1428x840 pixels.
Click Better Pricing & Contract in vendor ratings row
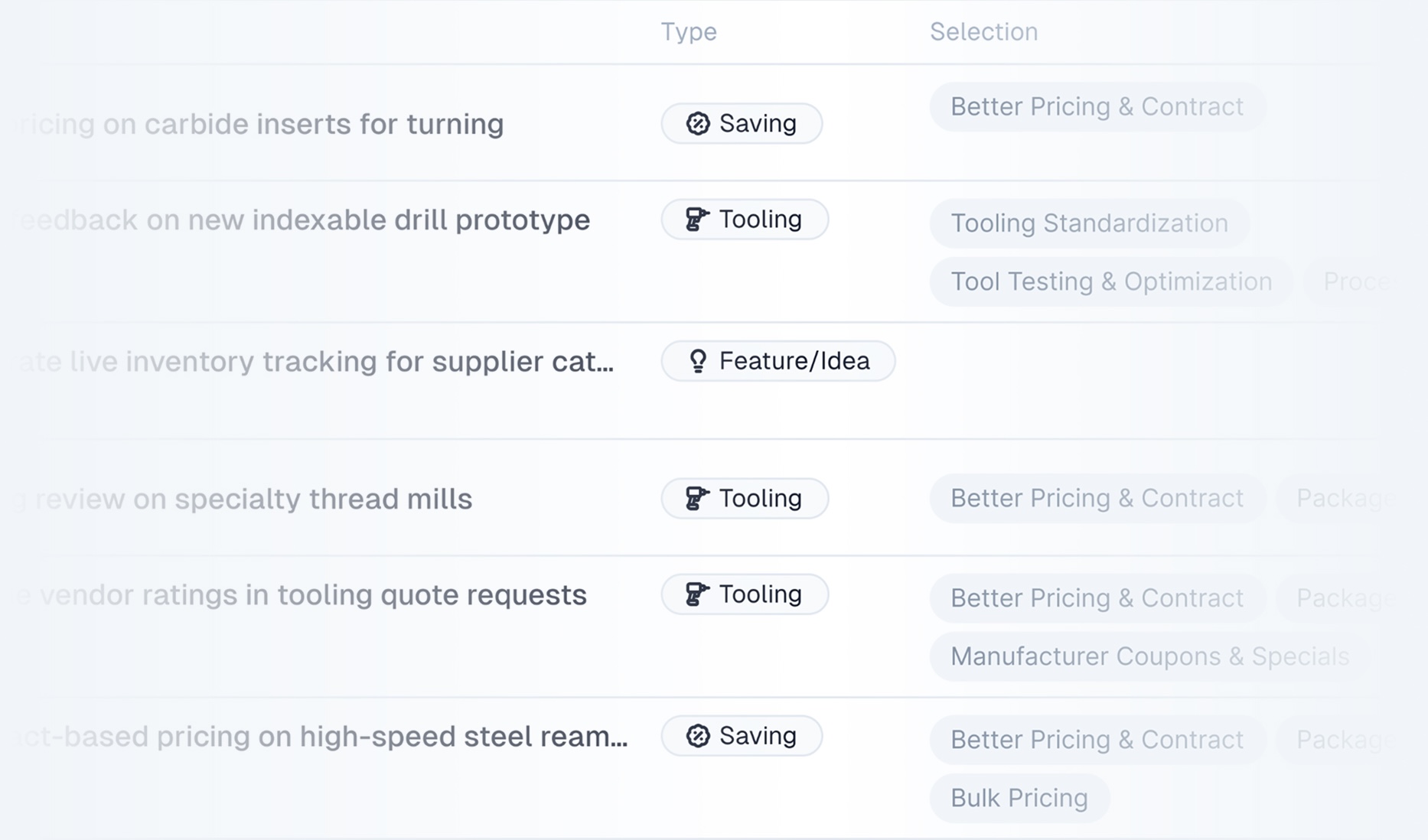(1097, 597)
